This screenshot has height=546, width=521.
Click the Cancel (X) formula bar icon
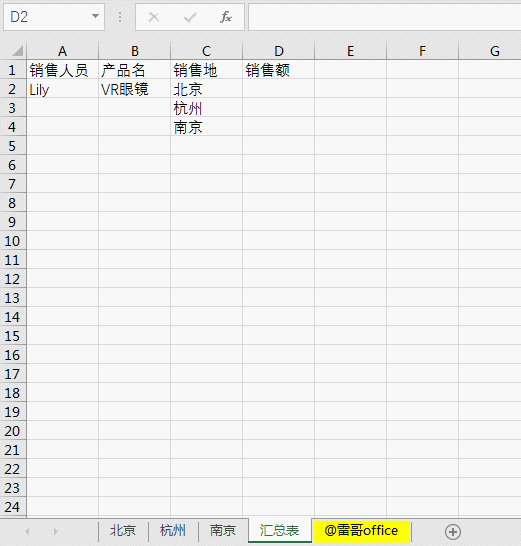coord(154,17)
